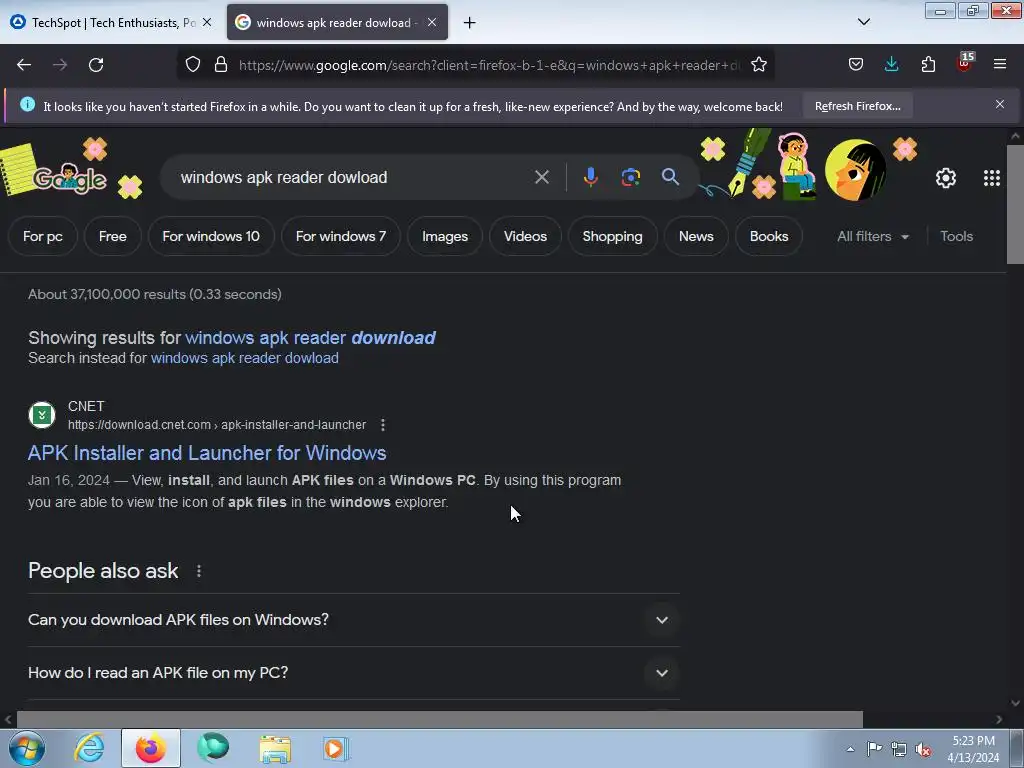Open the Firefox hamburger menu
Image resolution: width=1024 pixels, height=768 pixels.
click(1000, 65)
